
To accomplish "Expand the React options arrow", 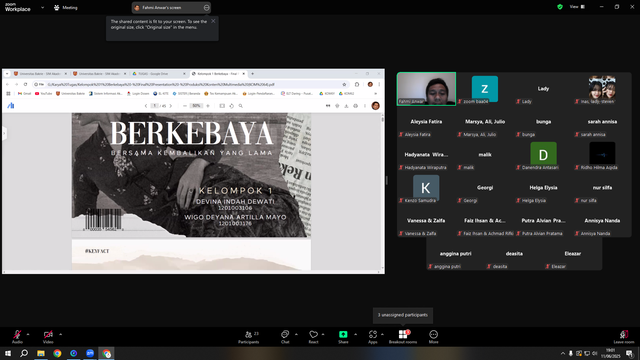I will tap(323, 334).
